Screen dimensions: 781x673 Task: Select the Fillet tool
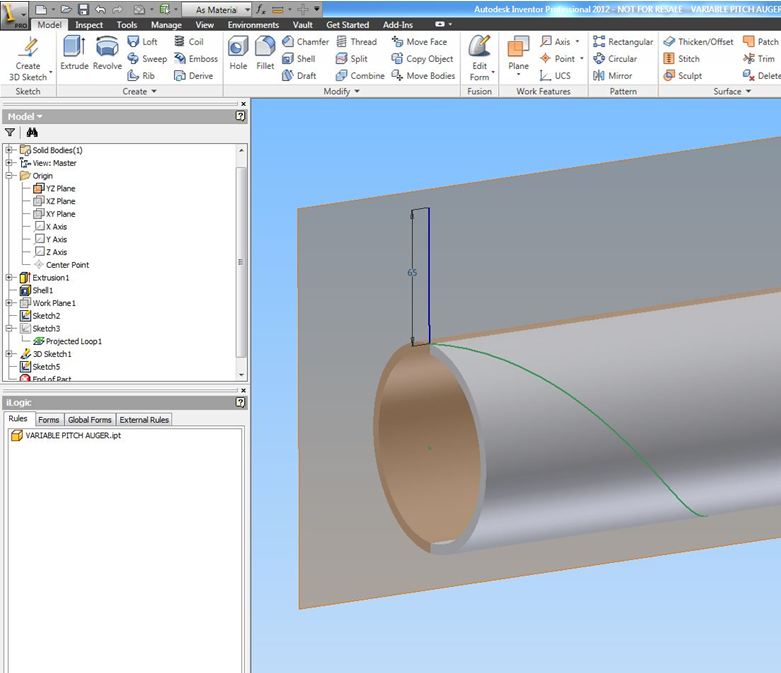[265, 54]
